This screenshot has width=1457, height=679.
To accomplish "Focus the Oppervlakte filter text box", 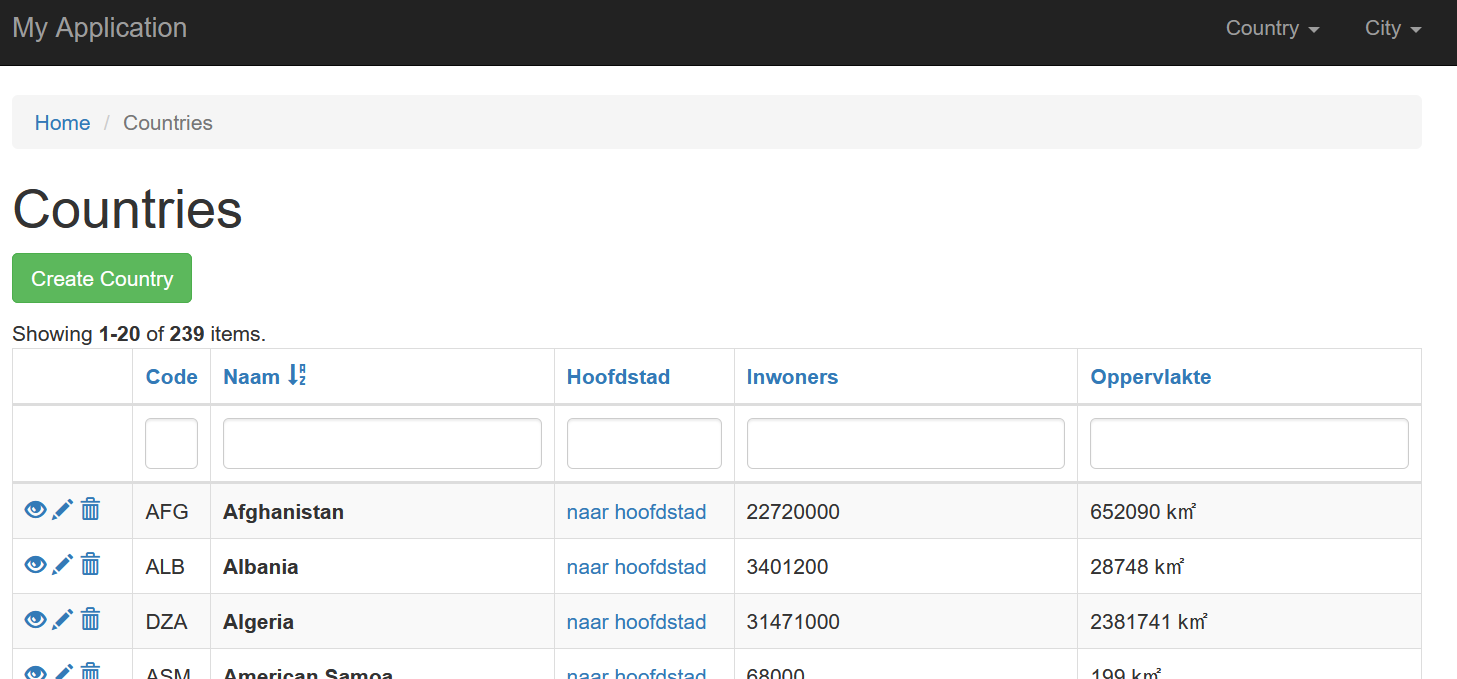I will pyautogui.click(x=1249, y=444).
